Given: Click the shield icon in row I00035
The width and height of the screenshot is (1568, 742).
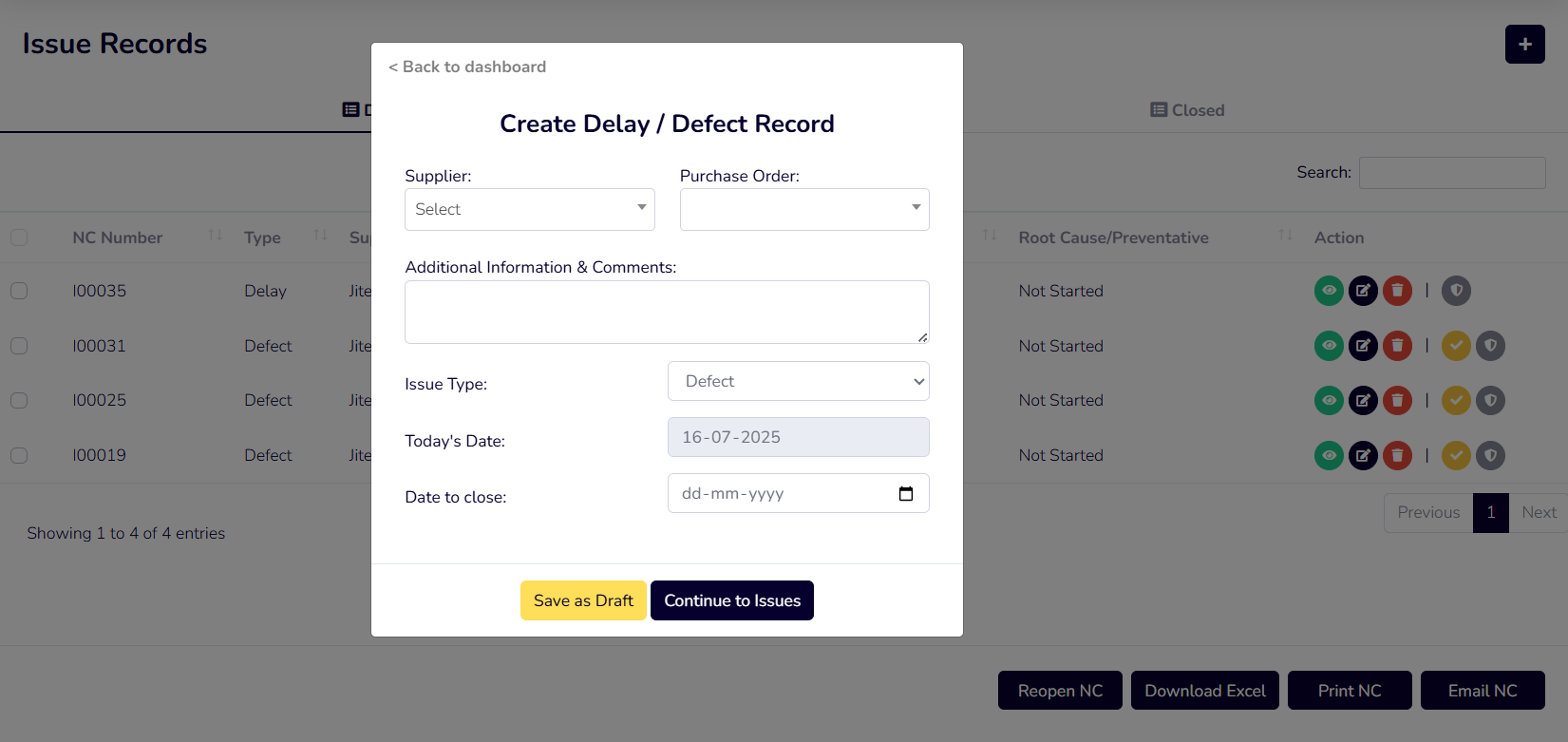Looking at the screenshot, I should point(1456,291).
